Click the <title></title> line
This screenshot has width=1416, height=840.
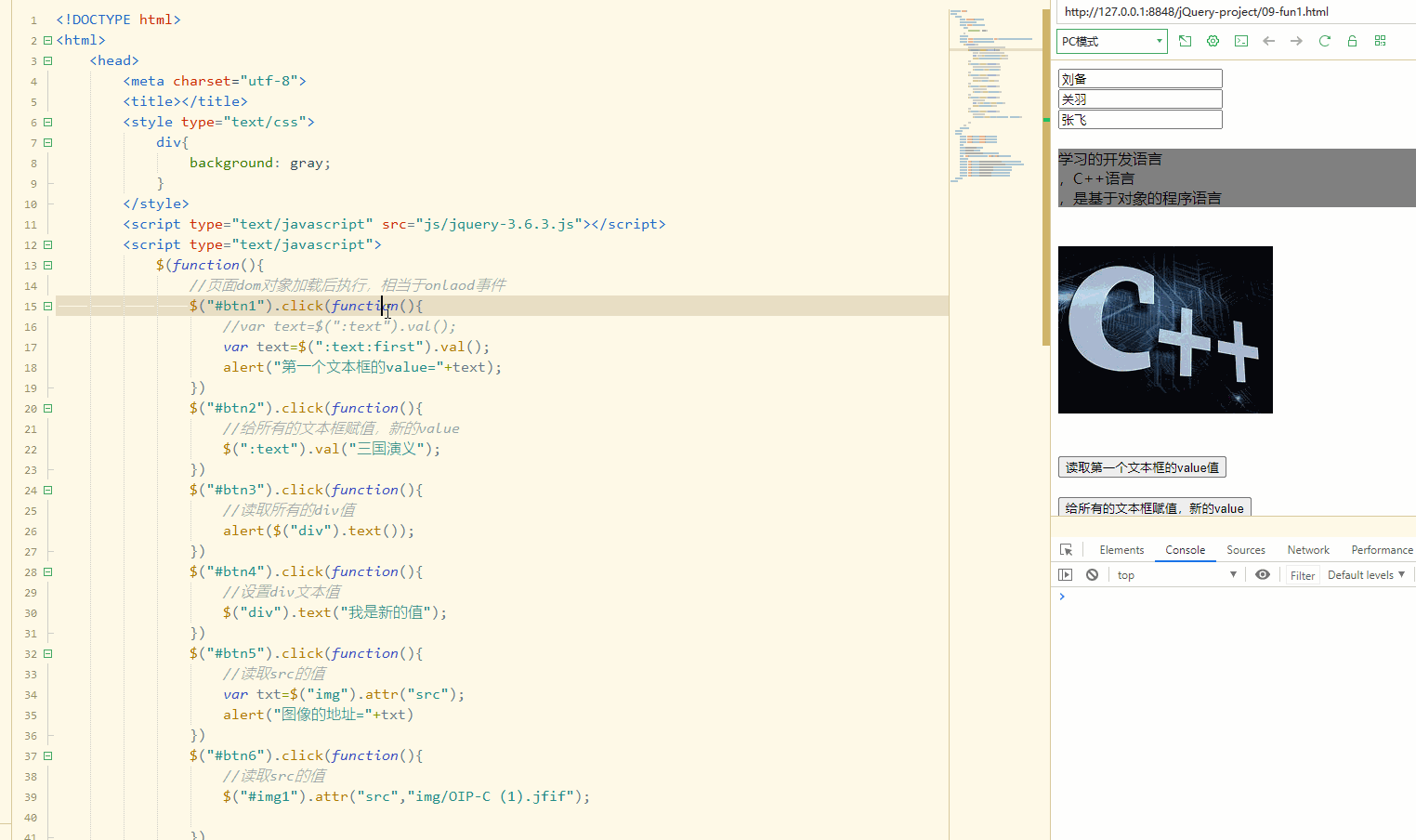[185, 101]
